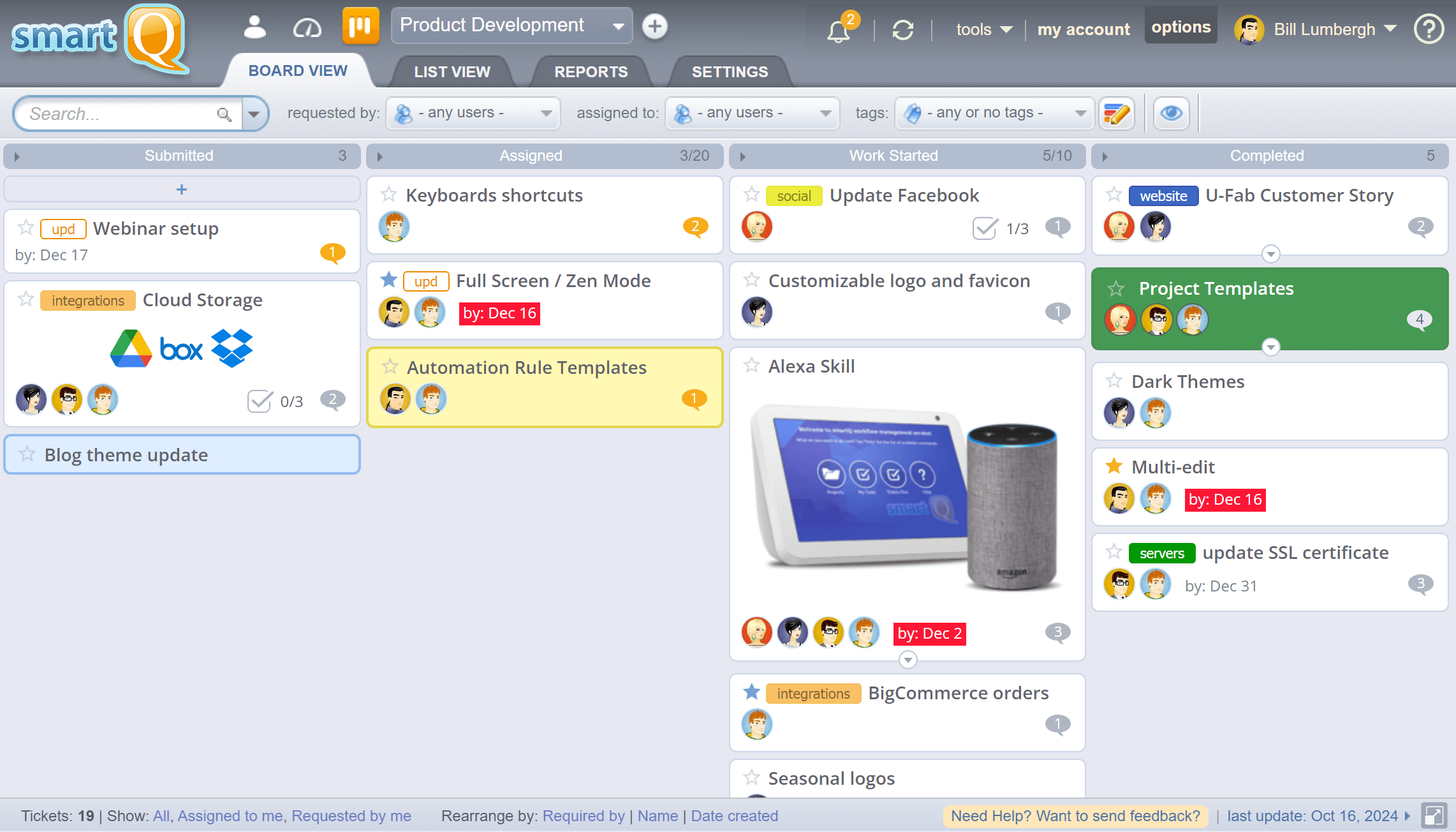Open comment bubble on Project Templates
The width and height of the screenshot is (1456, 832).
pos(1420,320)
